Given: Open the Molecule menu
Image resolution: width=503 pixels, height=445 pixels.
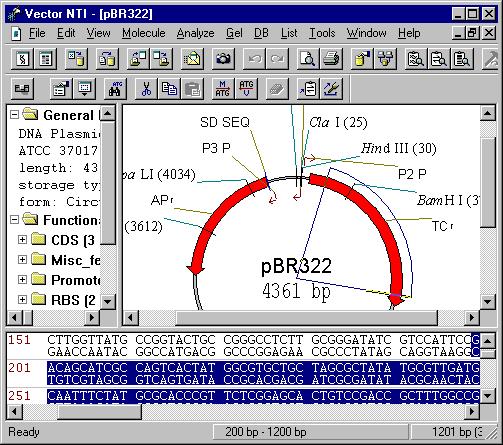Looking at the screenshot, I should tap(144, 33).
